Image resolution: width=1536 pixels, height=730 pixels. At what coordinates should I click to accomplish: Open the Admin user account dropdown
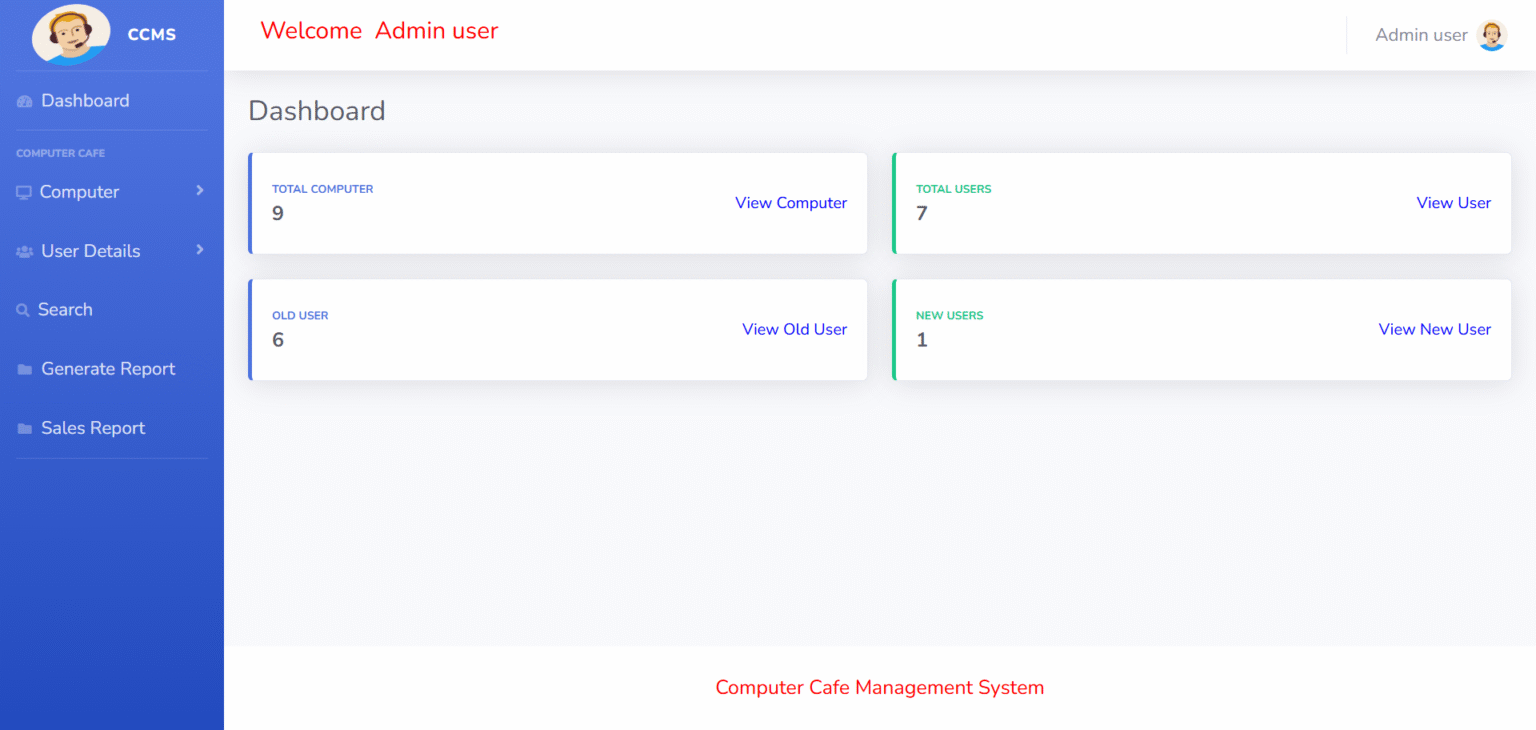point(1421,35)
